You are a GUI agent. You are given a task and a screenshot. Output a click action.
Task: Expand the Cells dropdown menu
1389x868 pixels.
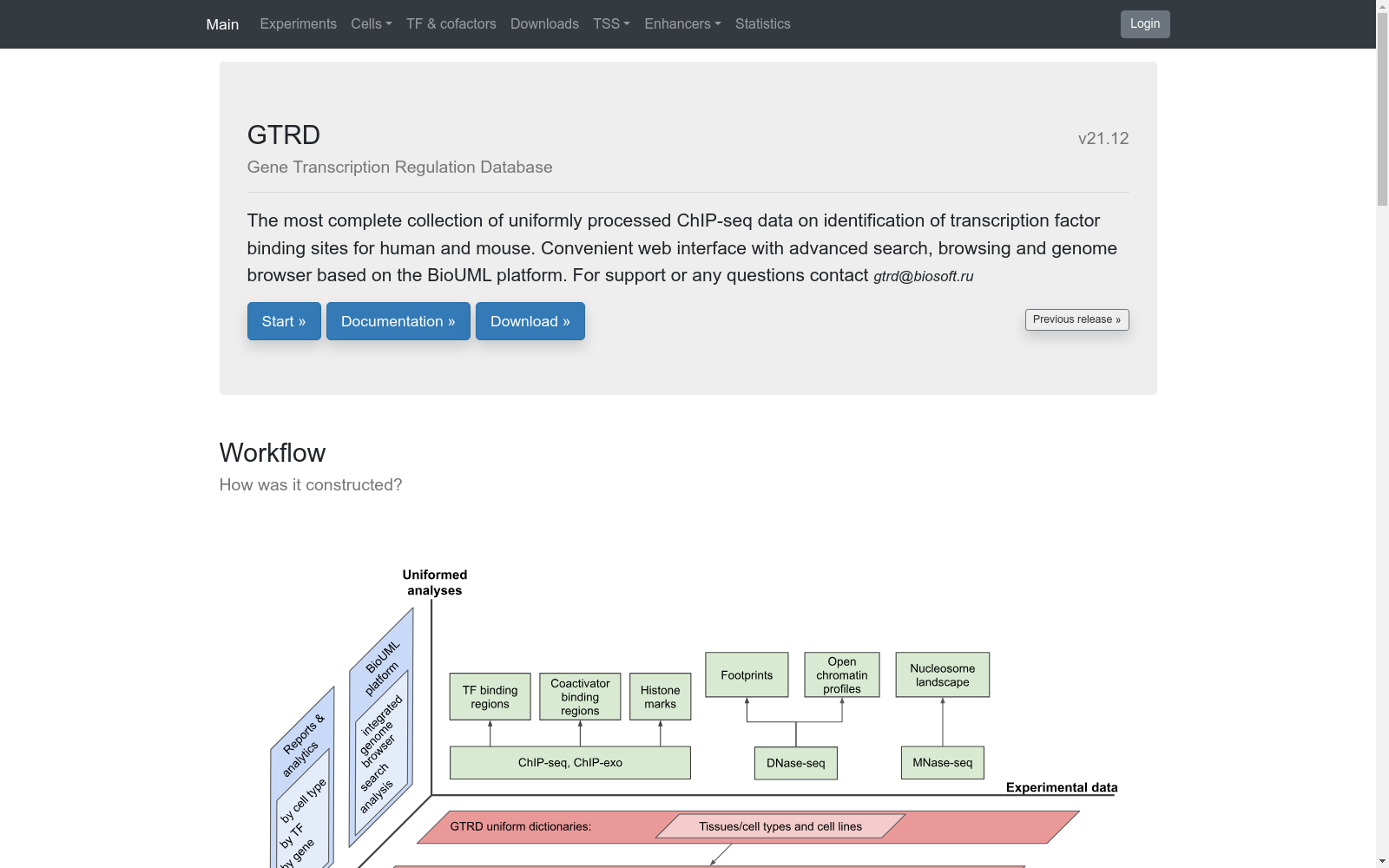(372, 24)
